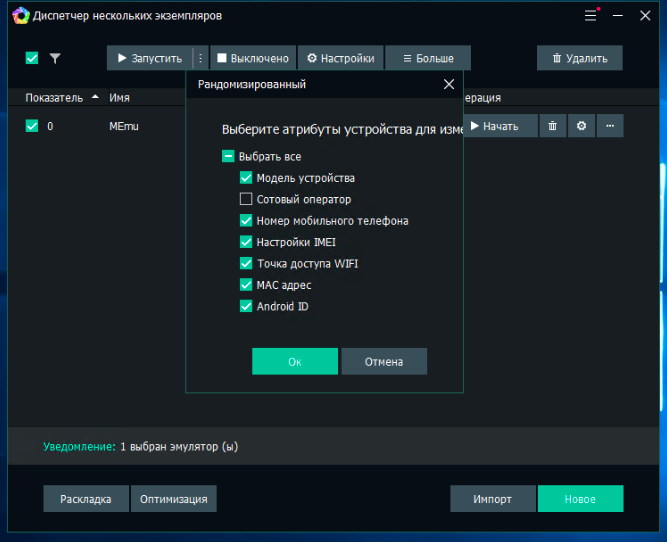Open Настройки from toolbar

[x=341, y=58]
